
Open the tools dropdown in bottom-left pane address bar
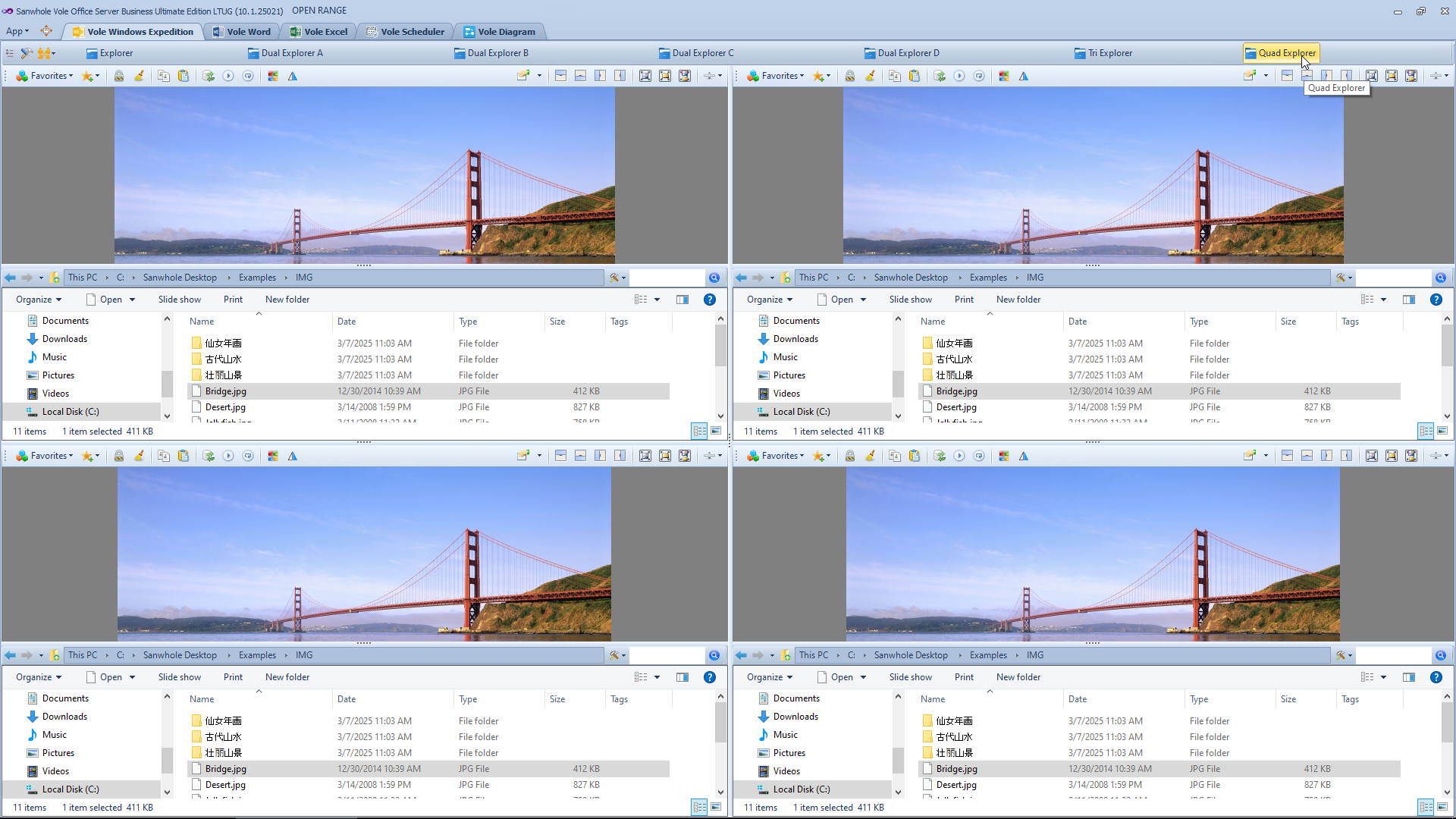(618, 655)
